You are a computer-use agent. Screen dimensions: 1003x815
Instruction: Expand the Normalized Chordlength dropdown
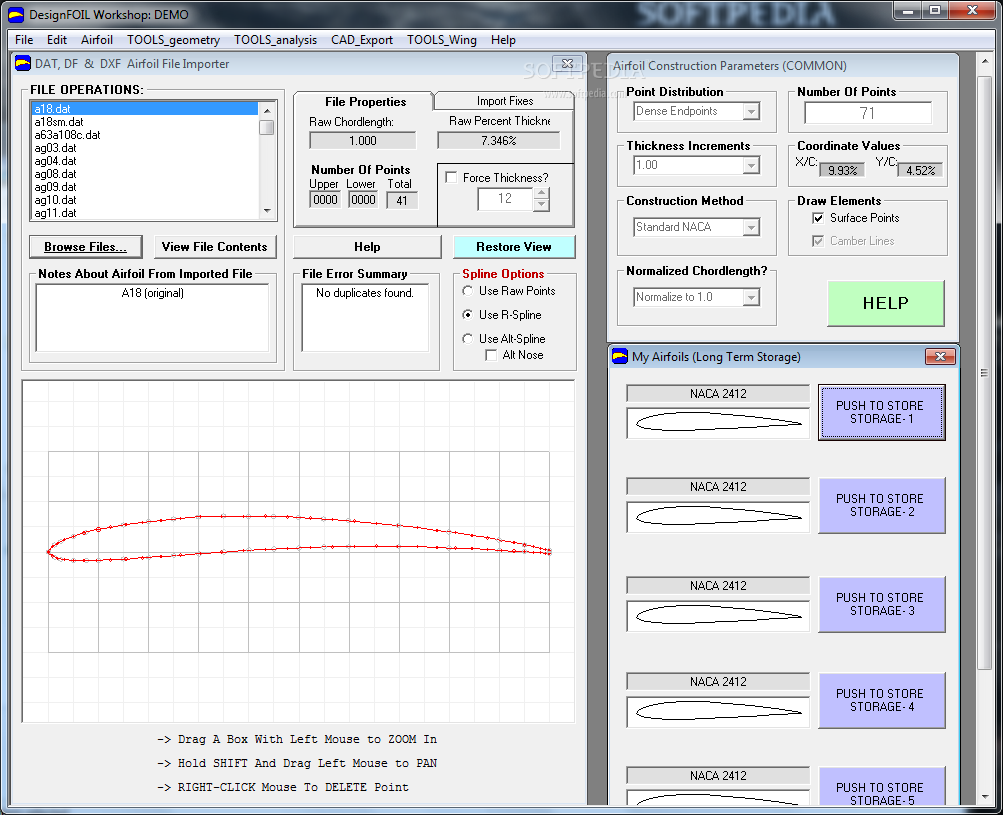(752, 297)
